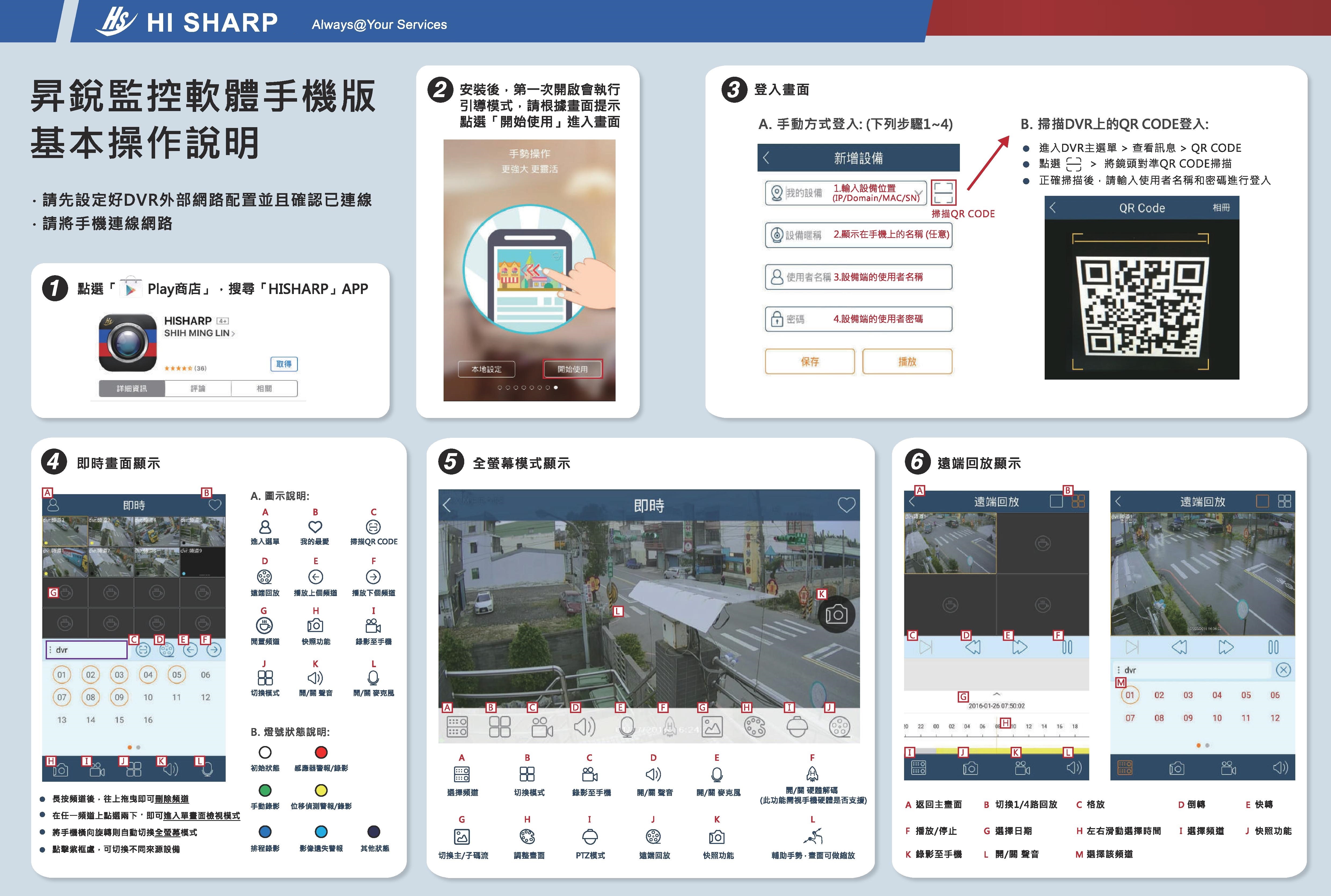Toggle sound in right 遠端回放 bottom bar
Image resolution: width=1331 pixels, height=896 pixels.
(x=1281, y=768)
